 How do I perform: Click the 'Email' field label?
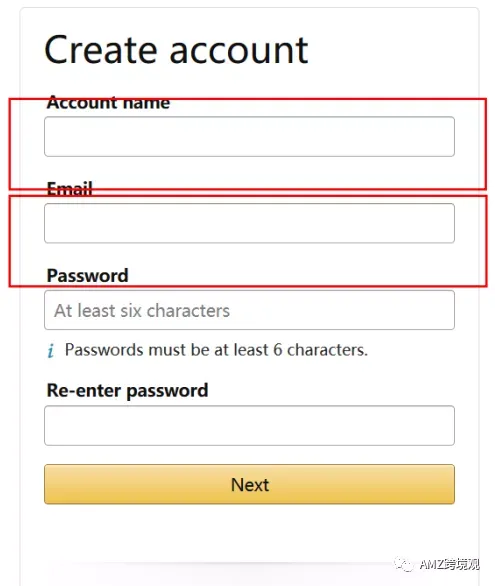pos(69,189)
